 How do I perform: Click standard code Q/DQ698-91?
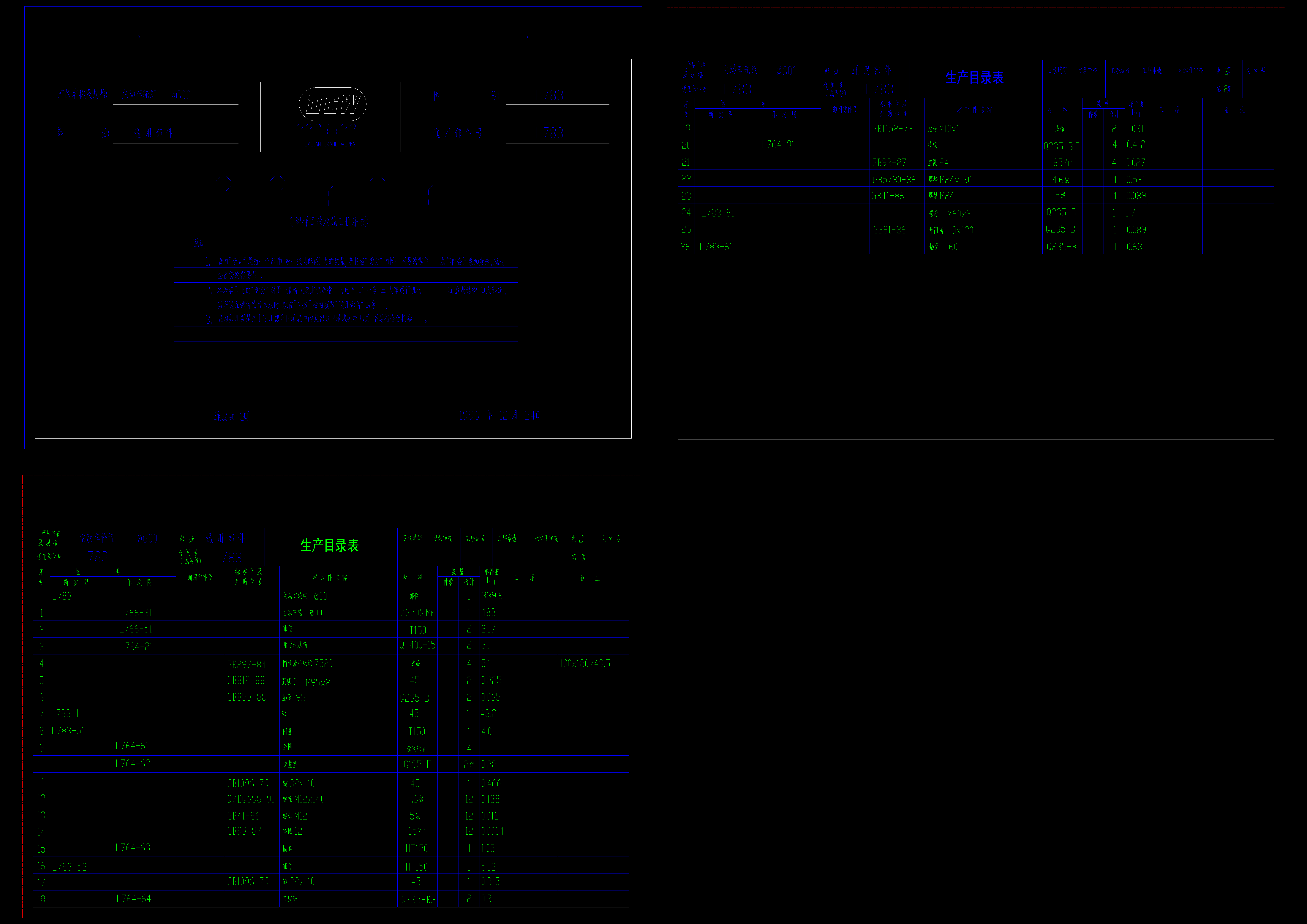251,799
